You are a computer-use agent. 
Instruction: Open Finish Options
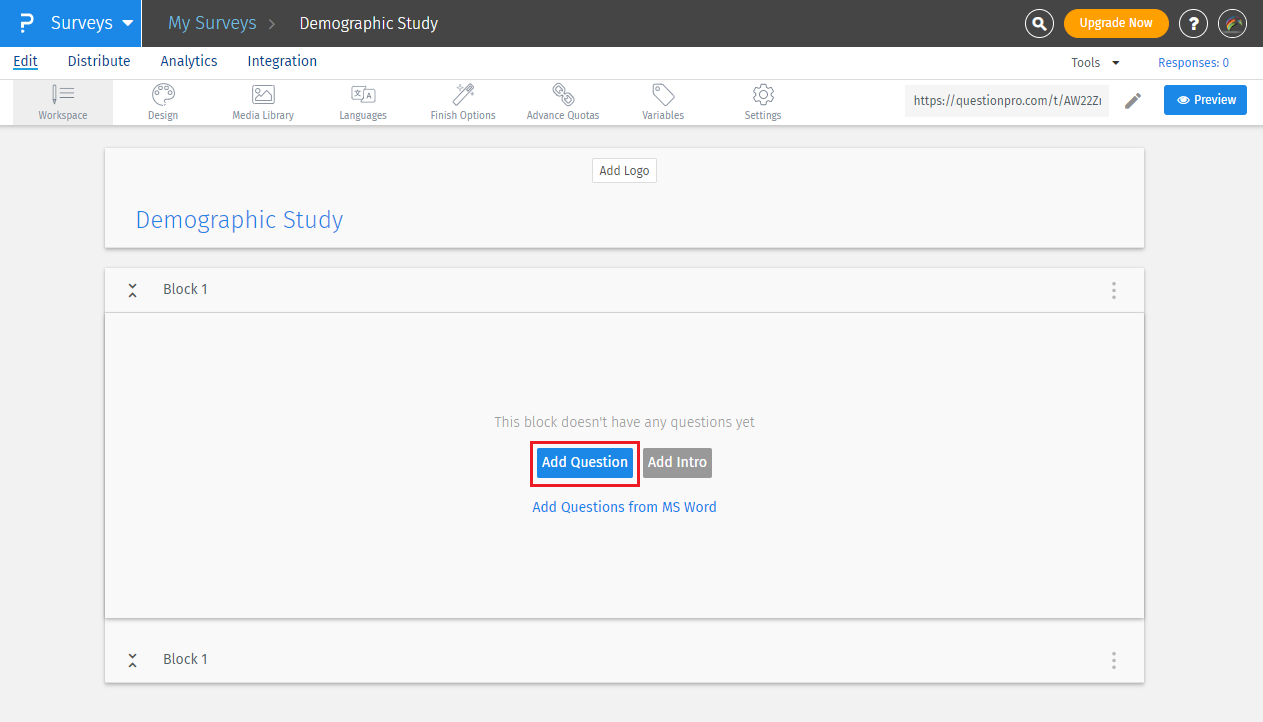(x=462, y=100)
